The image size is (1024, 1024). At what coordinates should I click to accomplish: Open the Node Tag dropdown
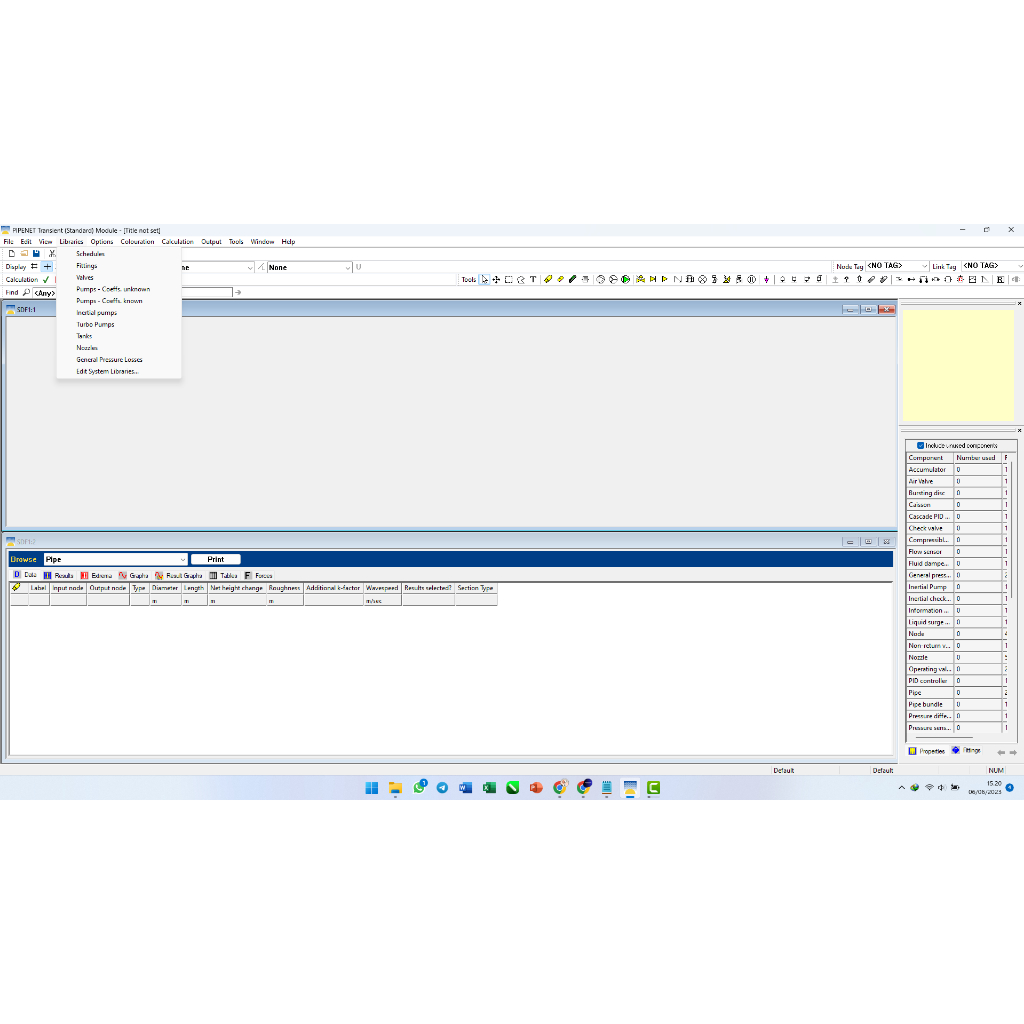click(x=897, y=266)
